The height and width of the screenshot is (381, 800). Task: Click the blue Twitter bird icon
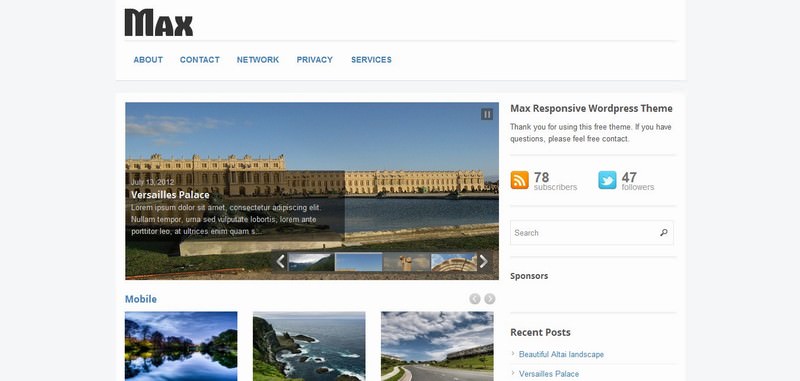point(607,180)
